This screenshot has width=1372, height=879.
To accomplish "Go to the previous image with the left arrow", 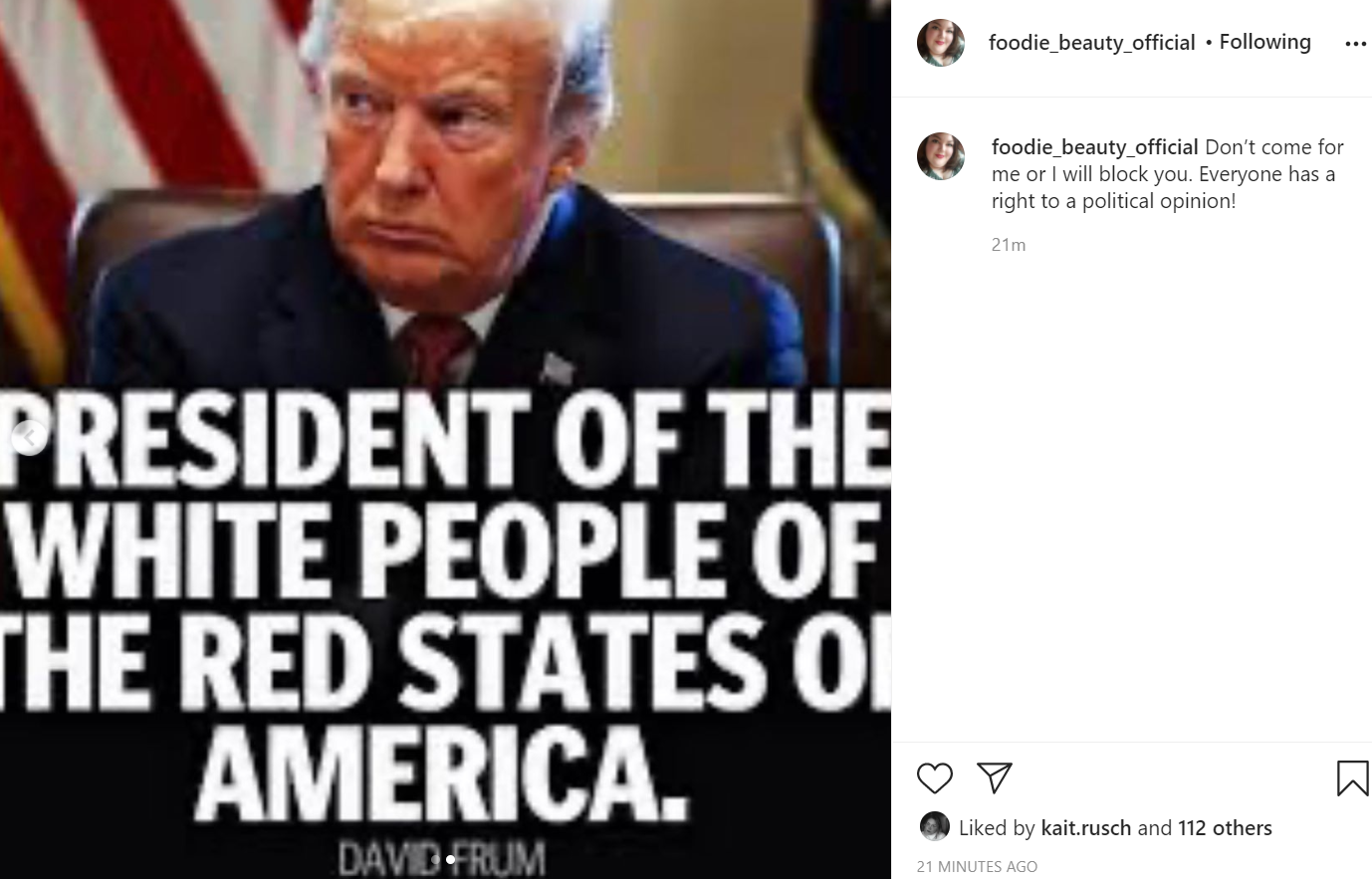I will (x=28, y=436).
